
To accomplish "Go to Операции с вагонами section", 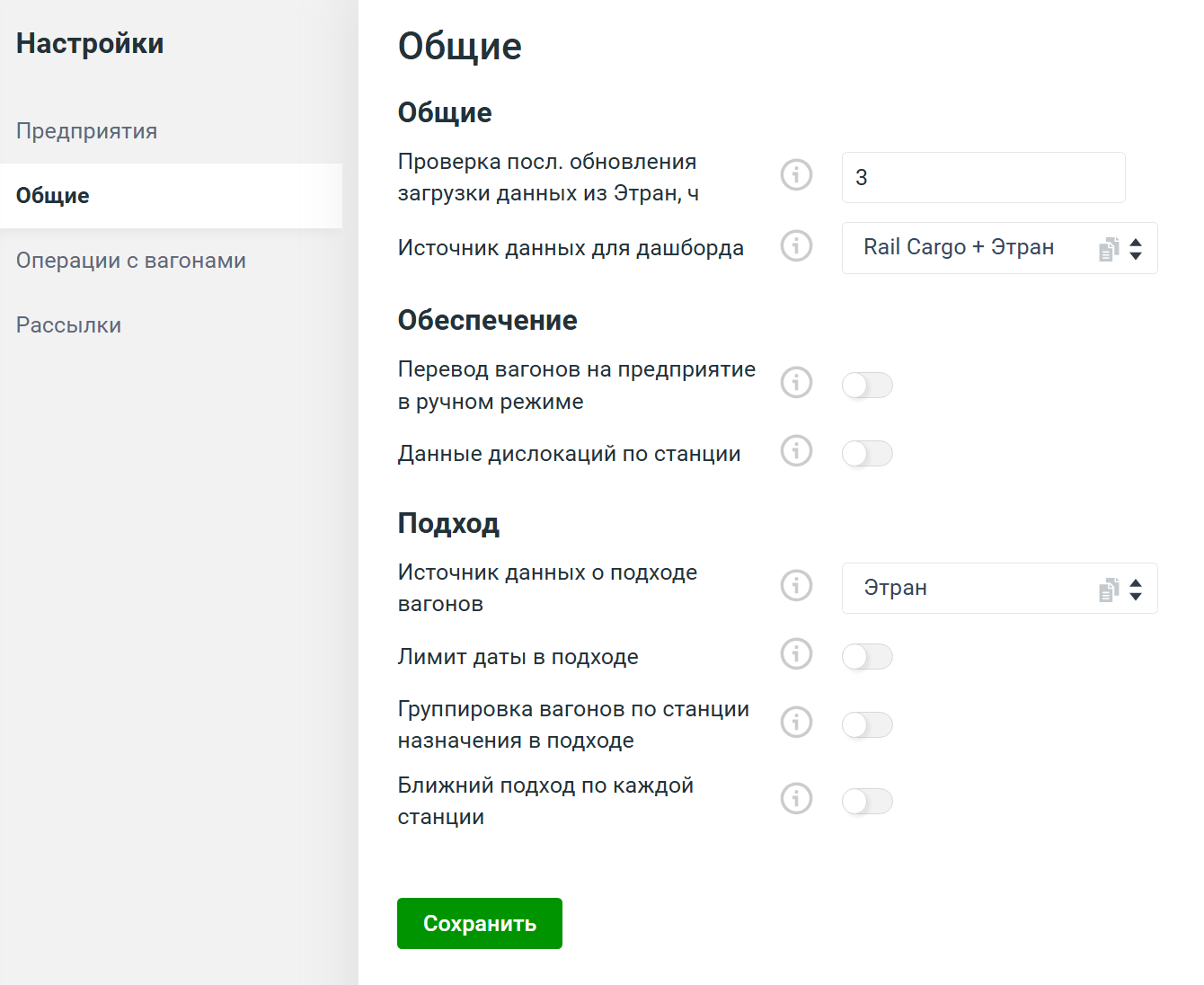I will [x=131, y=261].
